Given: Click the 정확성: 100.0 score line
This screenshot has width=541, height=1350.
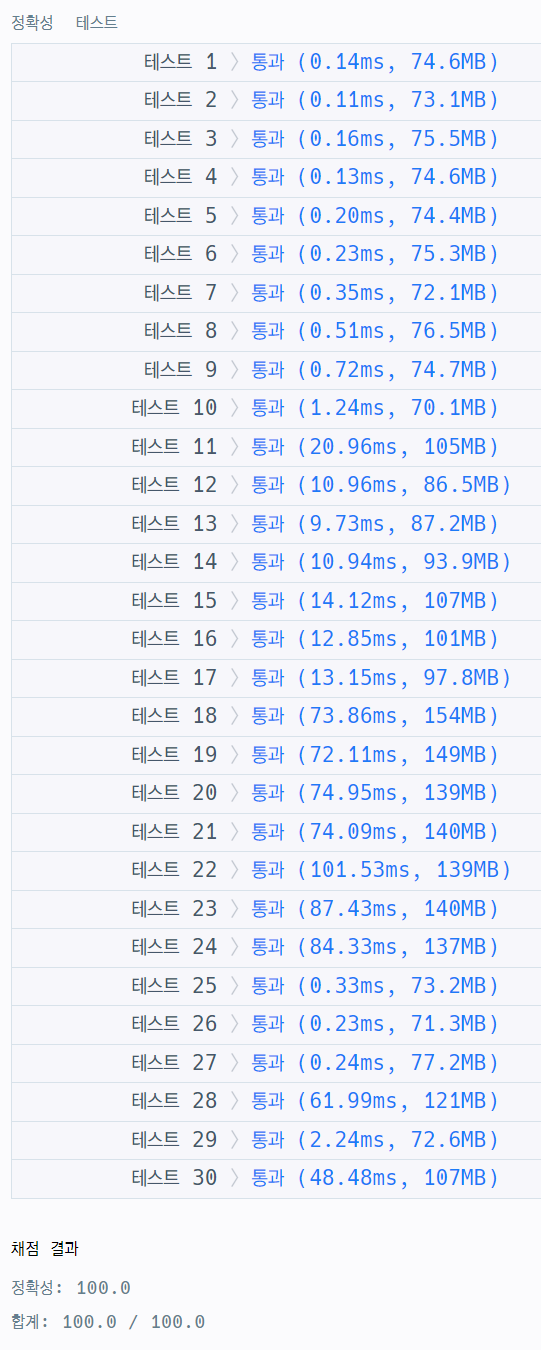Looking at the screenshot, I should point(71,1288).
